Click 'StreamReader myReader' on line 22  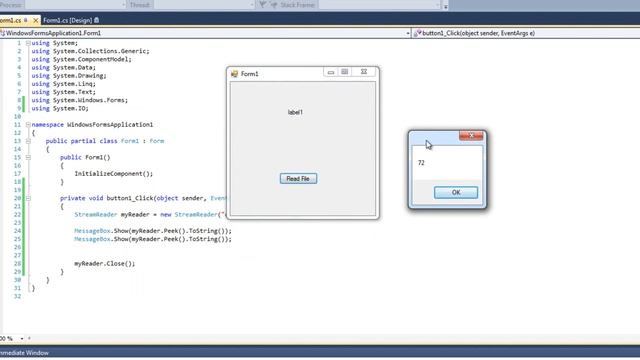pyautogui.click(x=112, y=214)
